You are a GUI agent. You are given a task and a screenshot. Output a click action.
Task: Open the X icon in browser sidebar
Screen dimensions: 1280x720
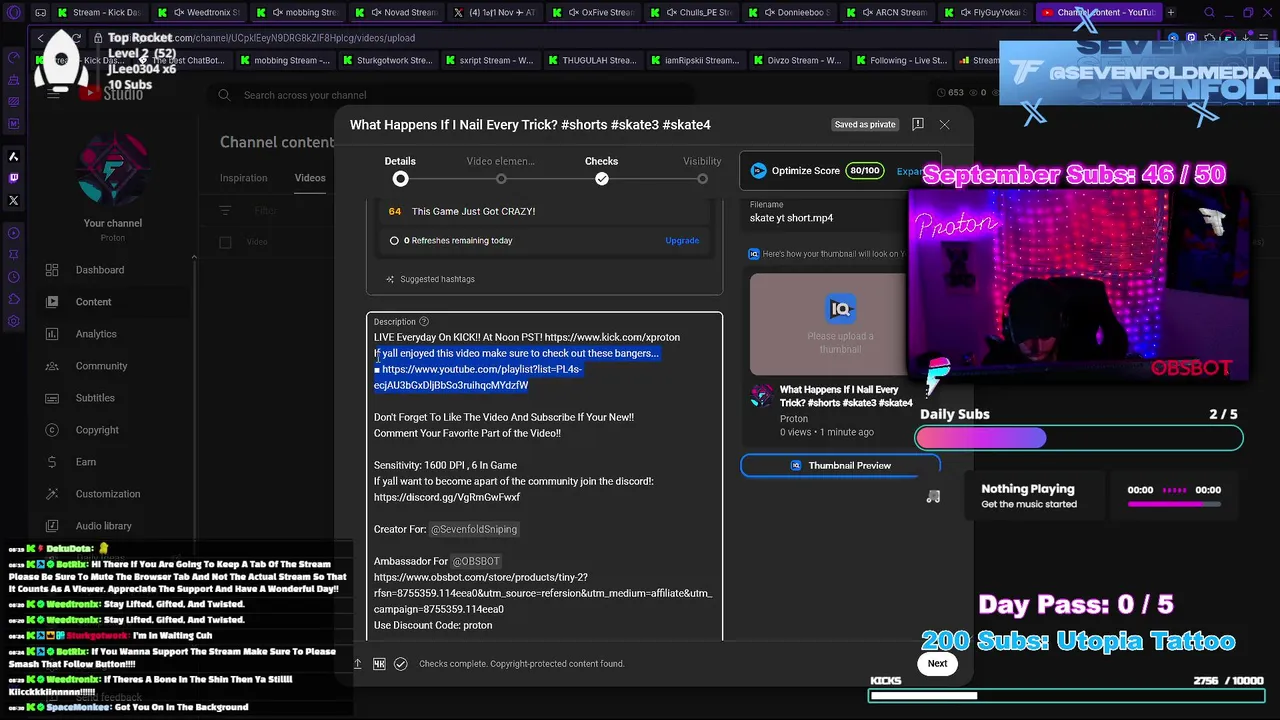pyautogui.click(x=14, y=200)
